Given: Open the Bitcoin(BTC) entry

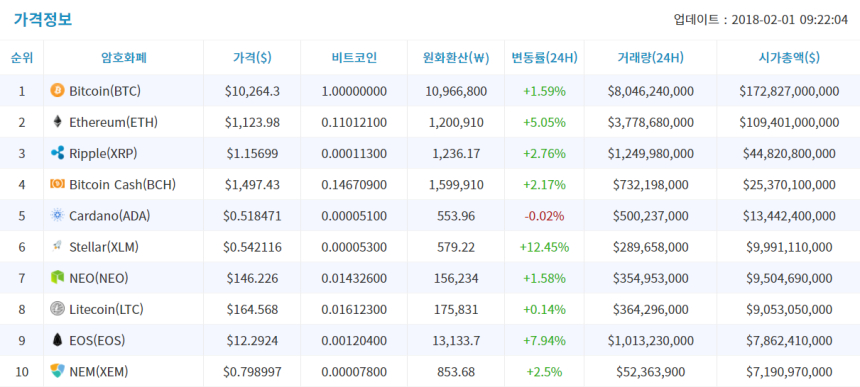Looking at the screenshot, I should point(105,91).
